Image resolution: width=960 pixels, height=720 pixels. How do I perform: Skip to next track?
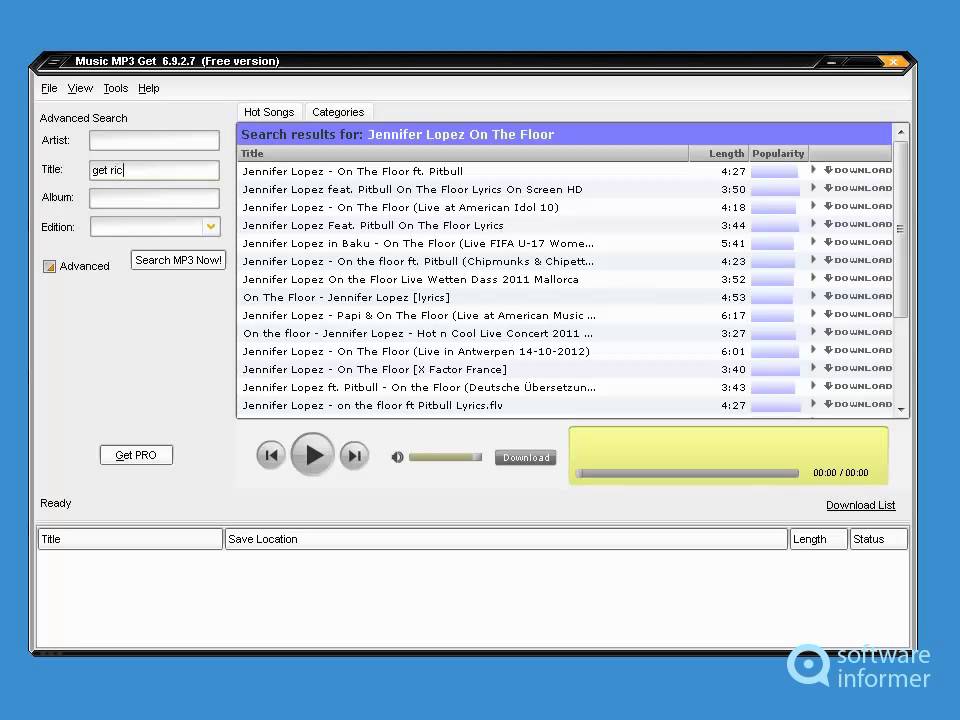tap(354, 456)
